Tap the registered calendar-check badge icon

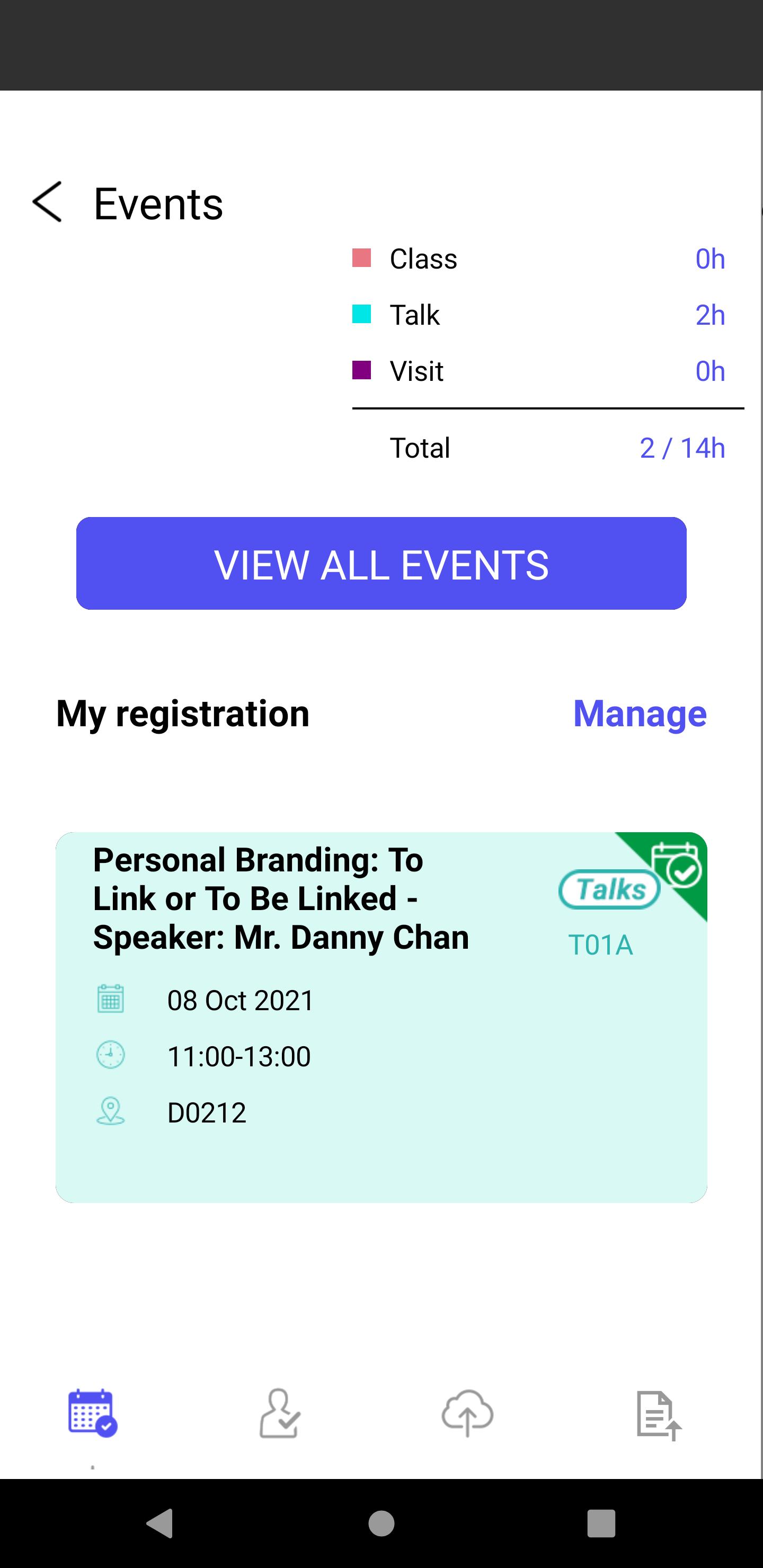tap(676, 865)
